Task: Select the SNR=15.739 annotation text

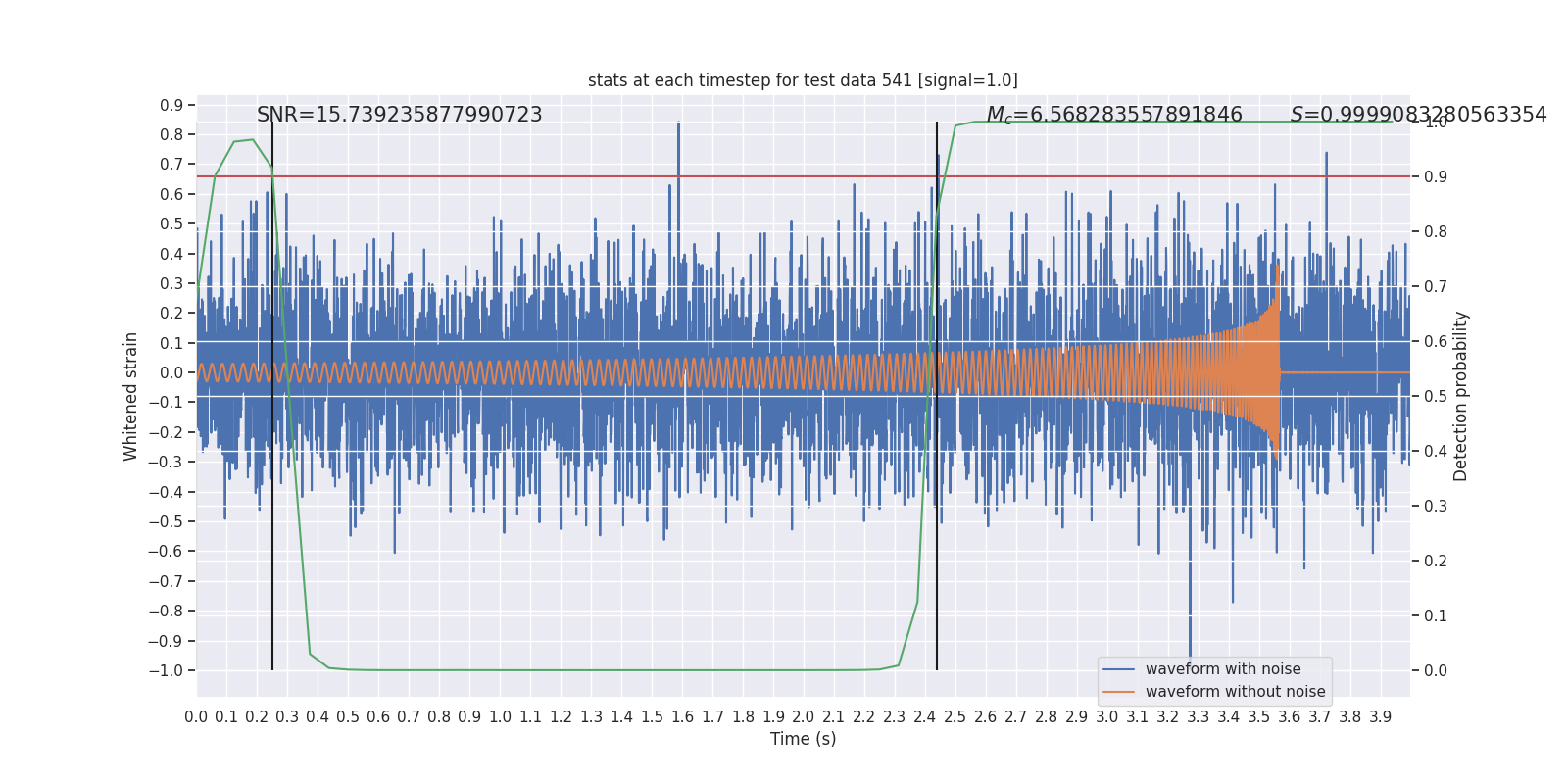Action: 399,115
